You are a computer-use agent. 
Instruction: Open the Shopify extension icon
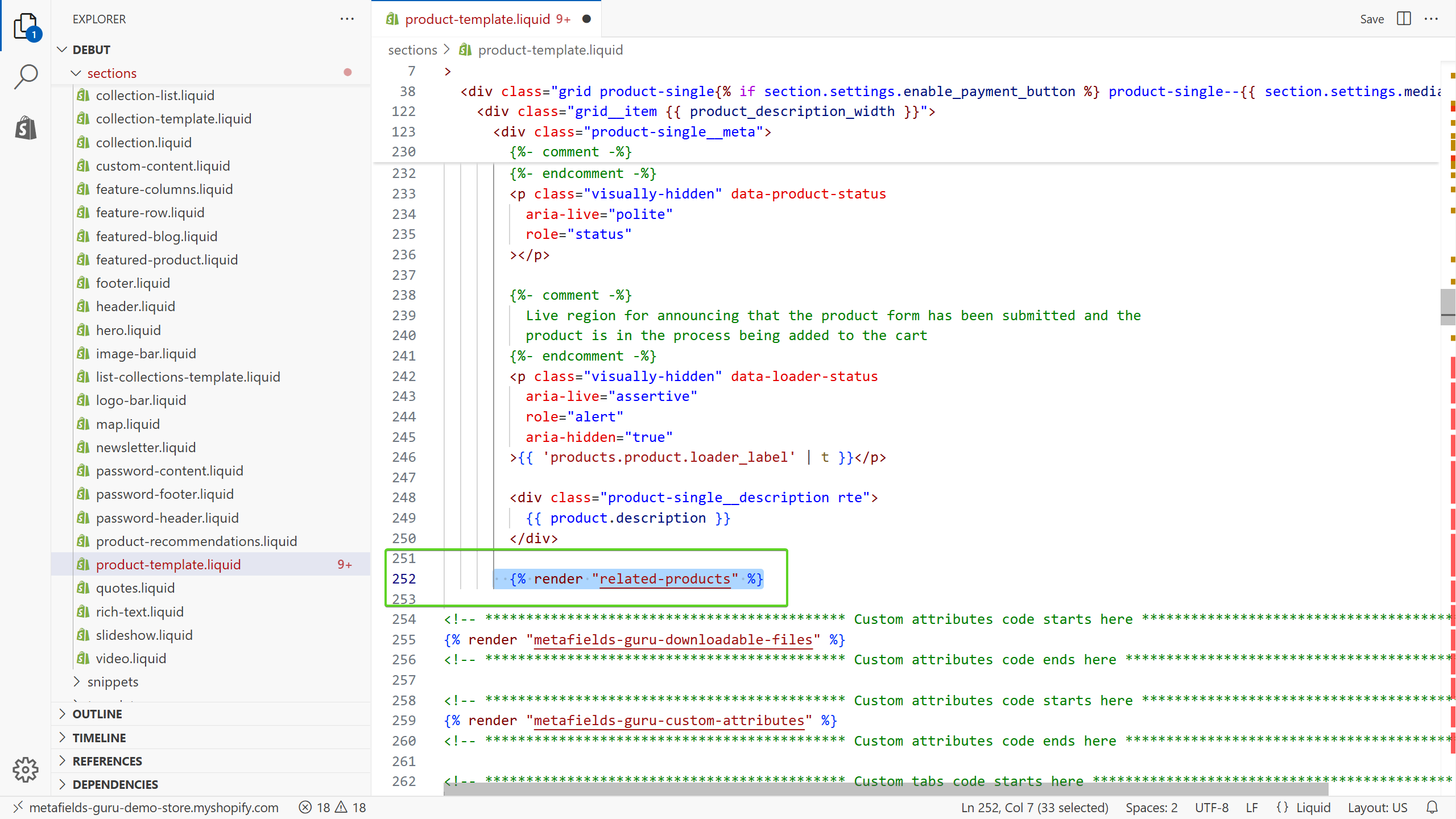(26, 127)
